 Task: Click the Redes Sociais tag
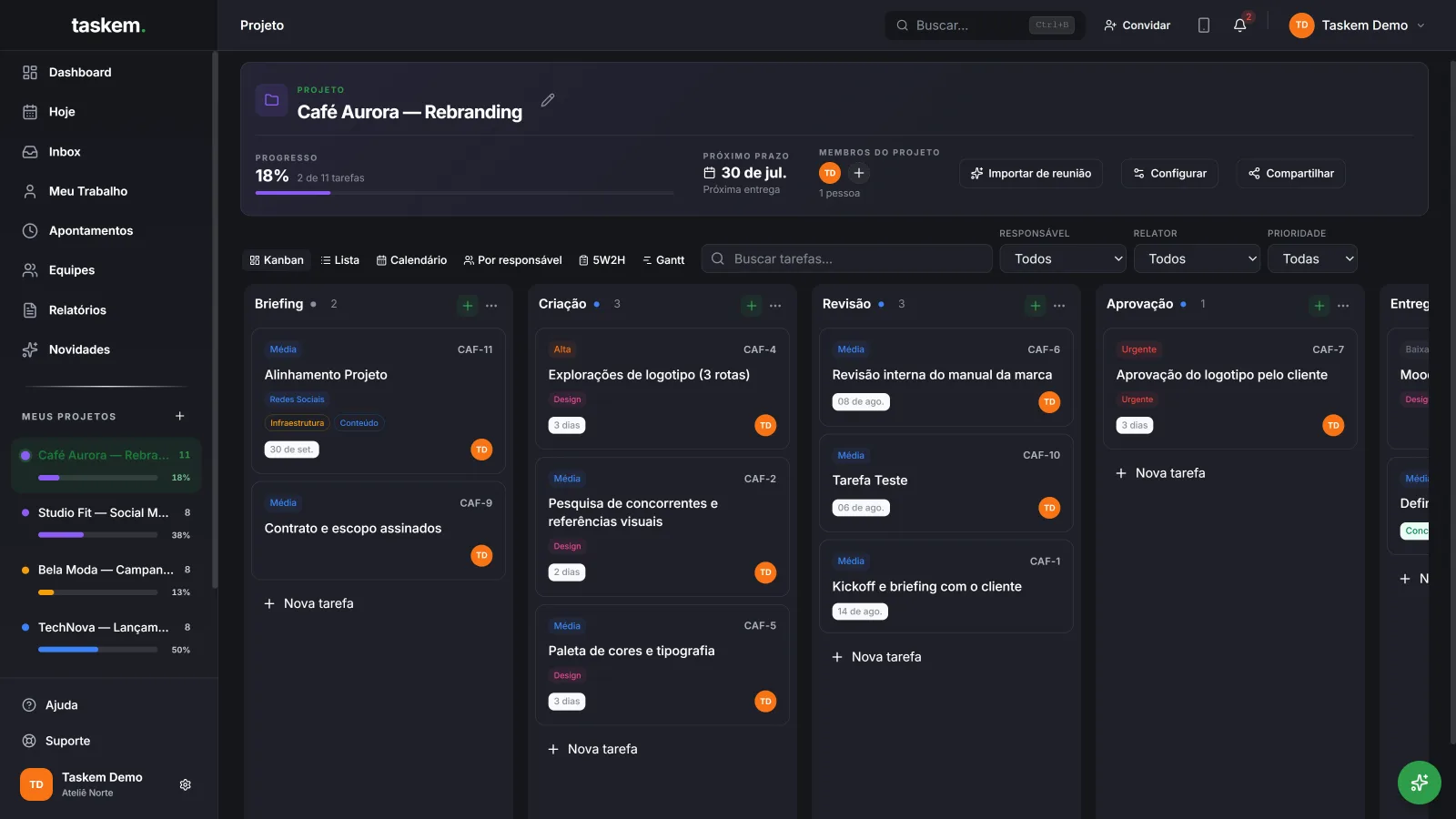[x=297, y=399]
